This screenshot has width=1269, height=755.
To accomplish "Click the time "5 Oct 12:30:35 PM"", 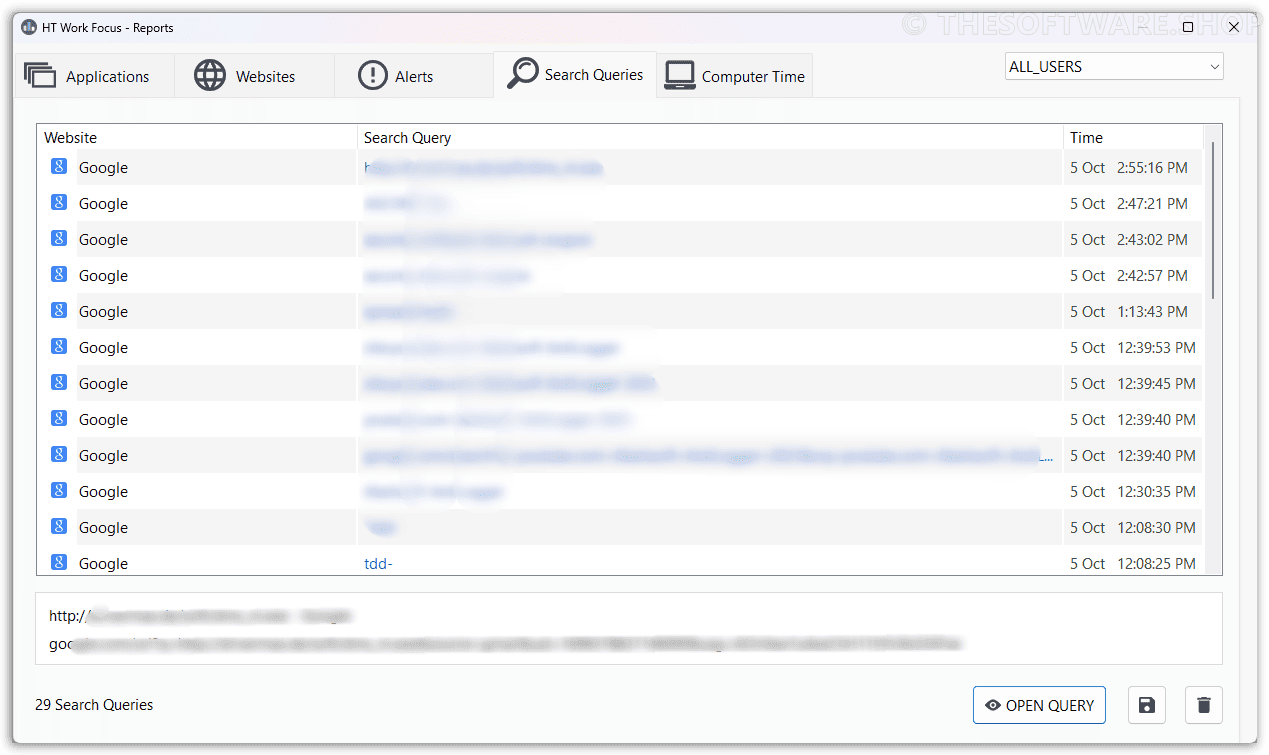I will point(1133,492).
